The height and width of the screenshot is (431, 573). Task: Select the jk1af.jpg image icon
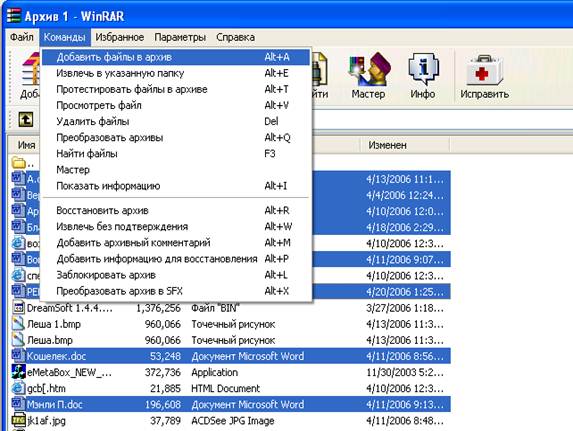18,420
